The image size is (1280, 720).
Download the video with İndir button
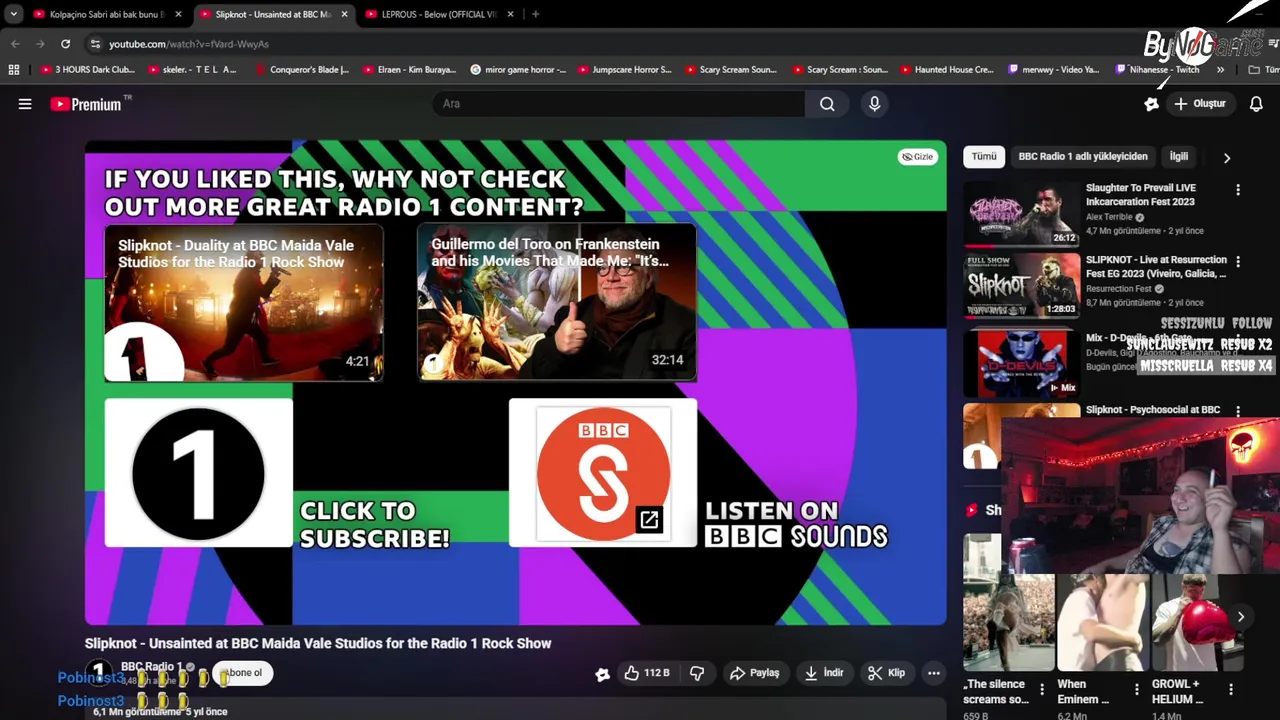tap(824, 673)
